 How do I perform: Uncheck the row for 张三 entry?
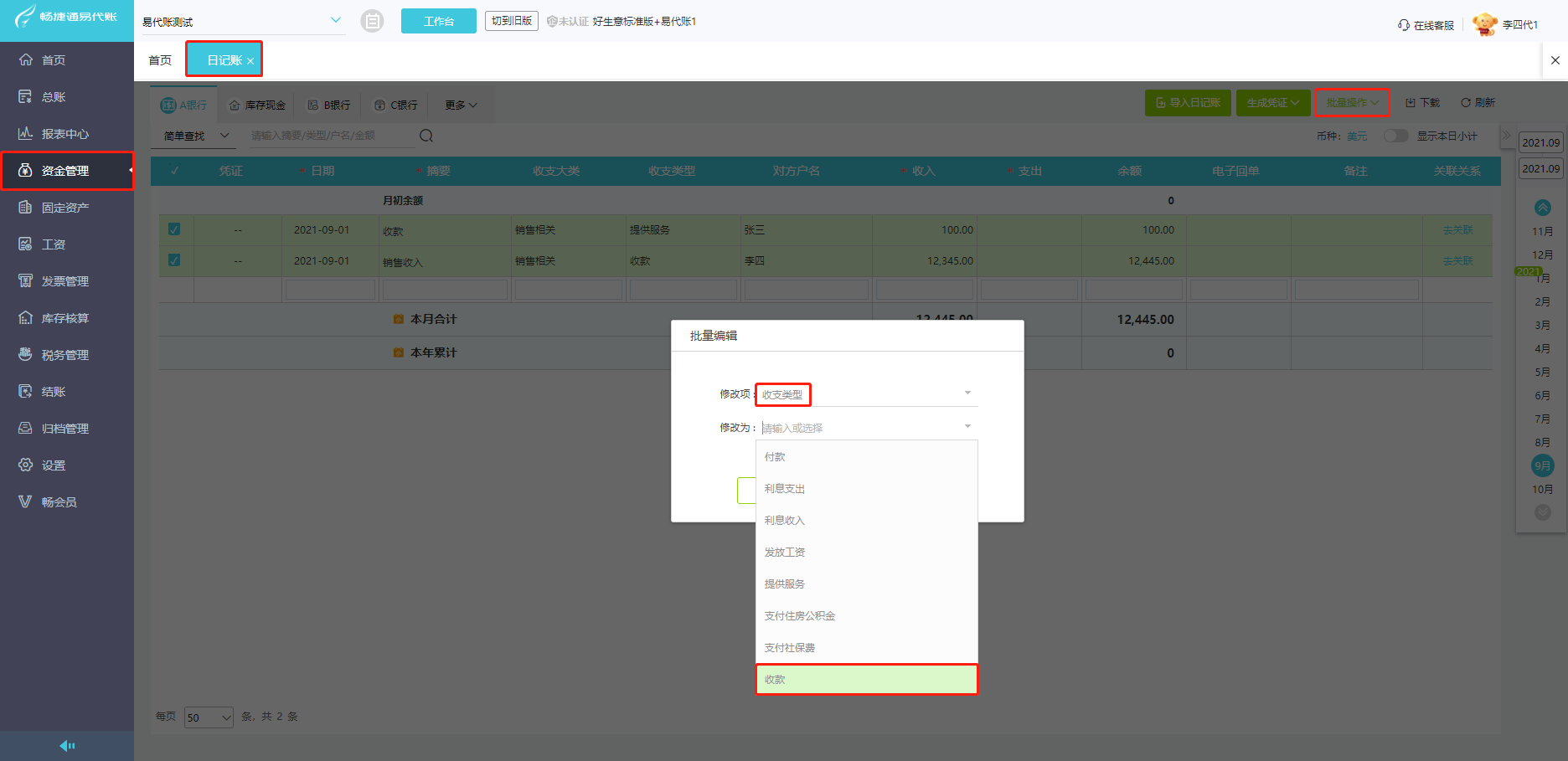tap(174, 229)
